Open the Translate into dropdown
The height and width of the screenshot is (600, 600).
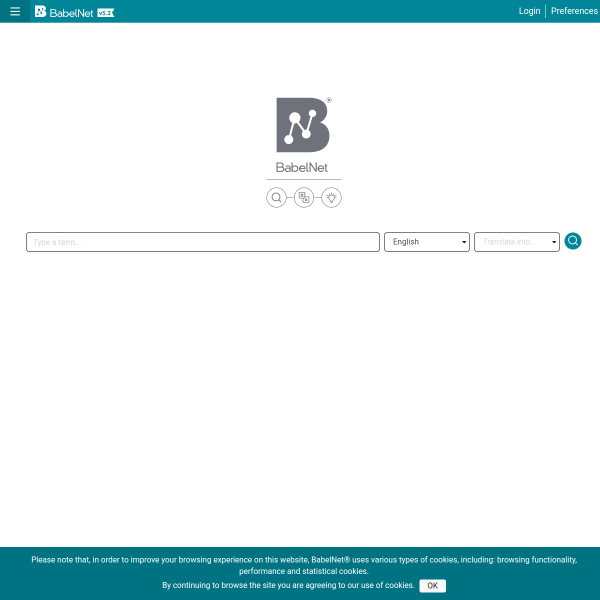517,242
